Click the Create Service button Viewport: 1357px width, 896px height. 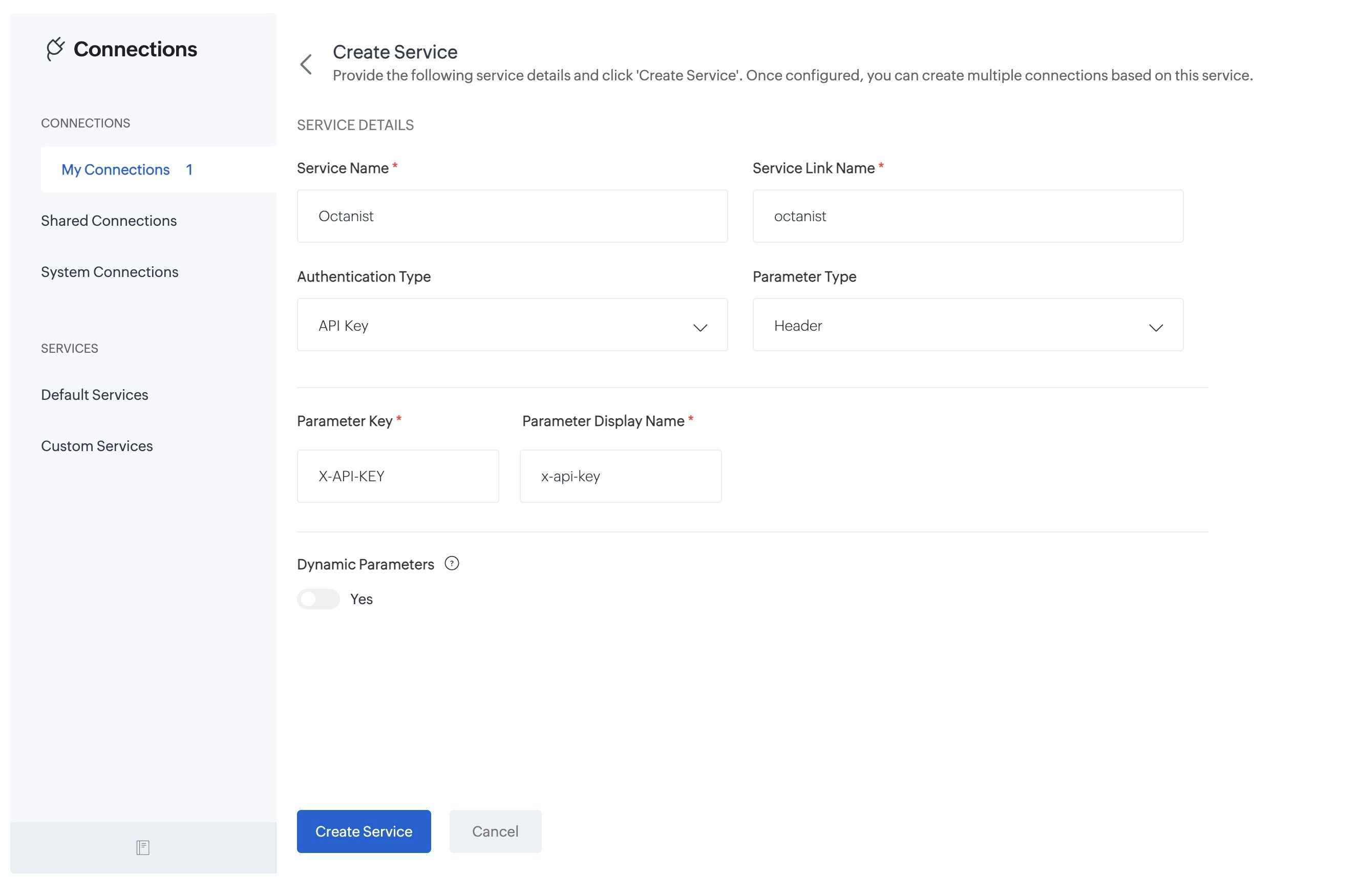[x=364, y=831]
